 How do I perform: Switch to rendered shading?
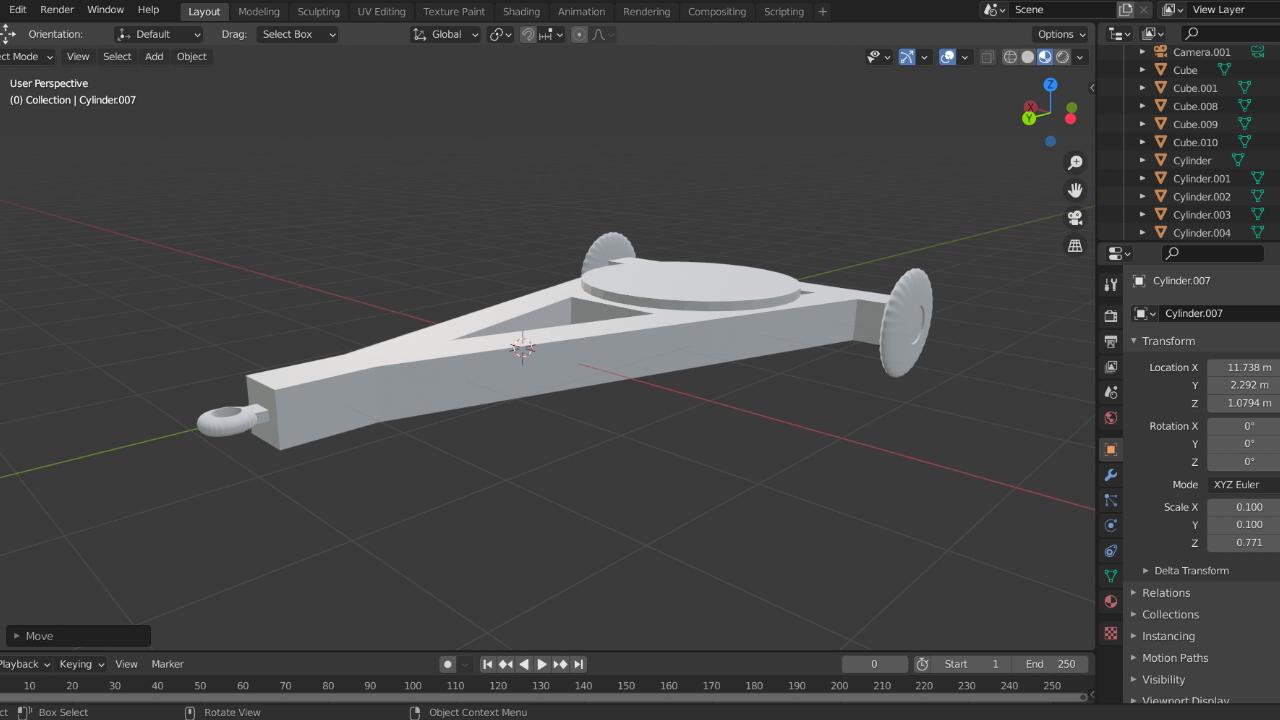pos(1062,57)
